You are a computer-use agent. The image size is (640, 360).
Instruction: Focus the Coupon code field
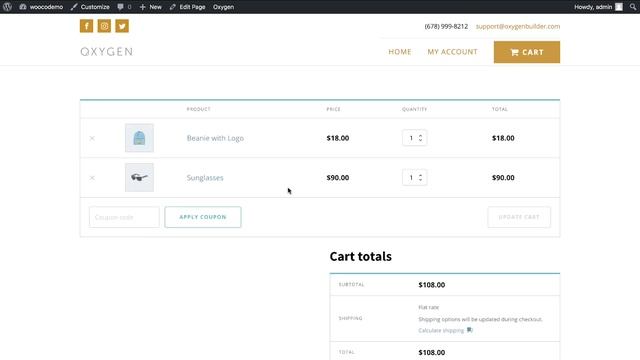point(124,217)
